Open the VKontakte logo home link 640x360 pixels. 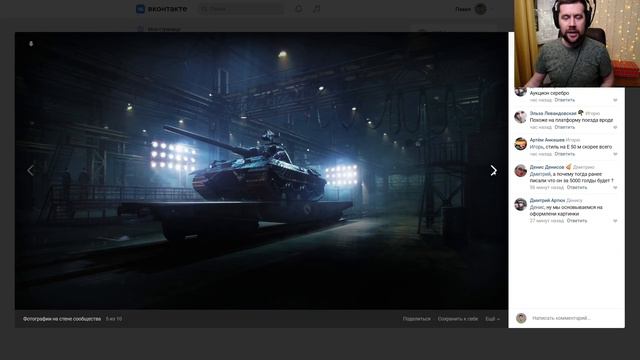pyautogui.click(x=162, y=9)
